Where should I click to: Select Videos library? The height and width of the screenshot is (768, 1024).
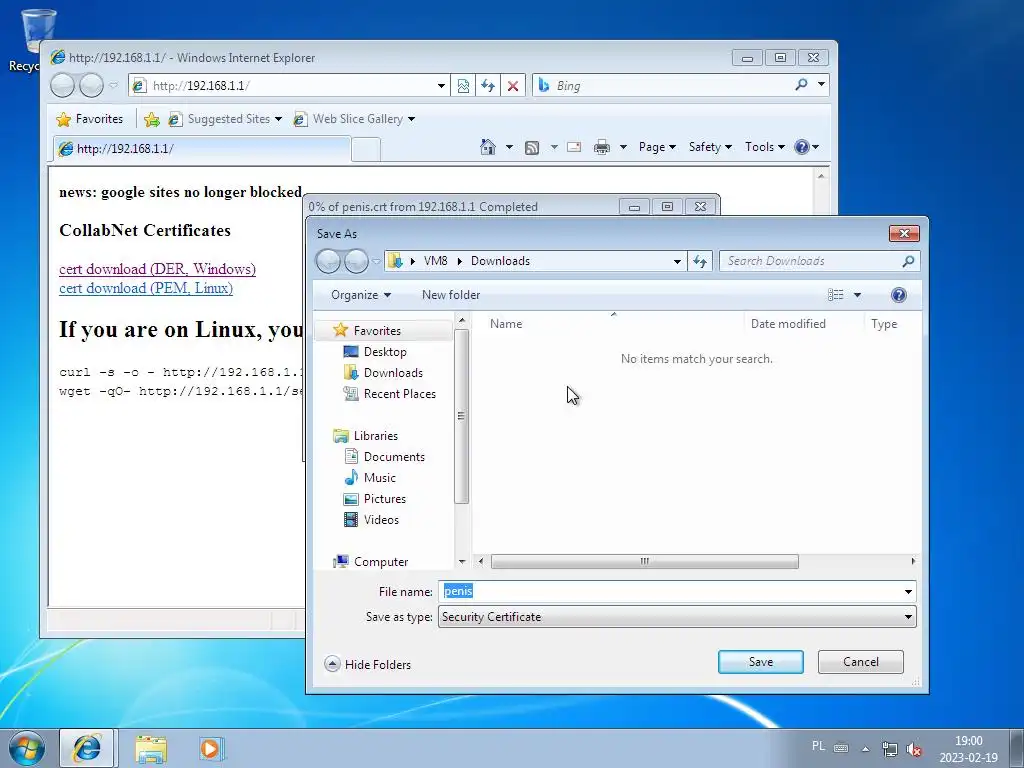pos(381,520)
